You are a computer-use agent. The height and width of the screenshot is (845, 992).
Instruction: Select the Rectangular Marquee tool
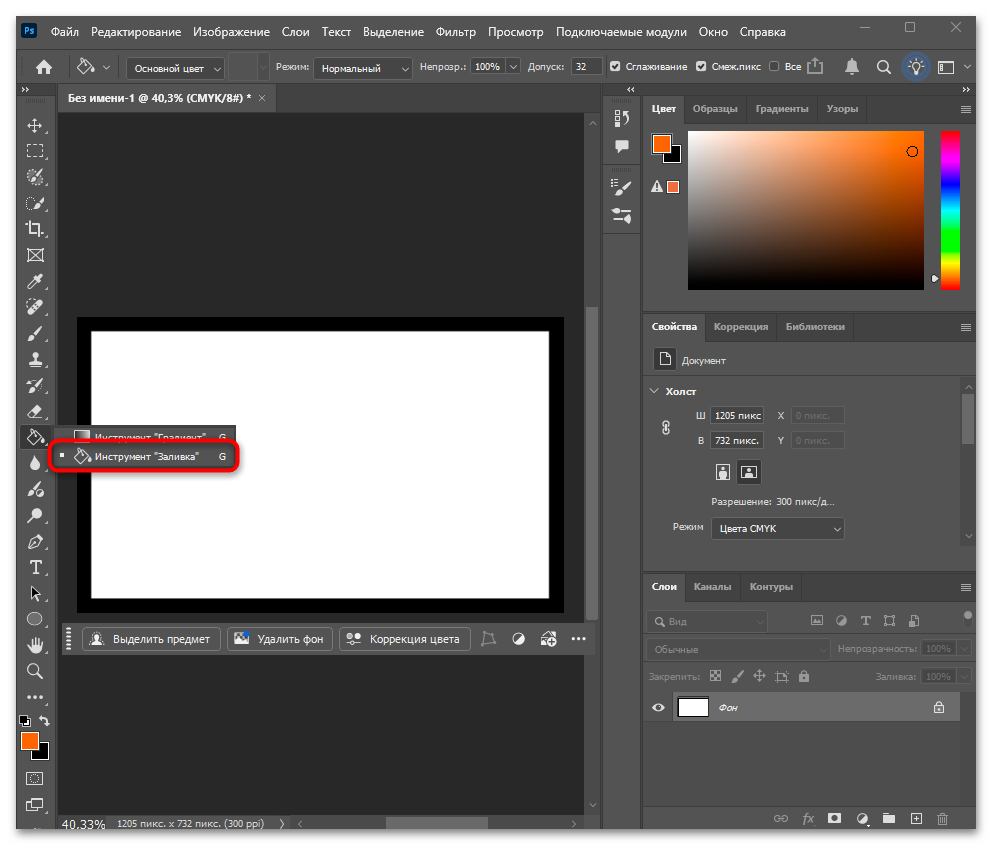coord(35,151)
